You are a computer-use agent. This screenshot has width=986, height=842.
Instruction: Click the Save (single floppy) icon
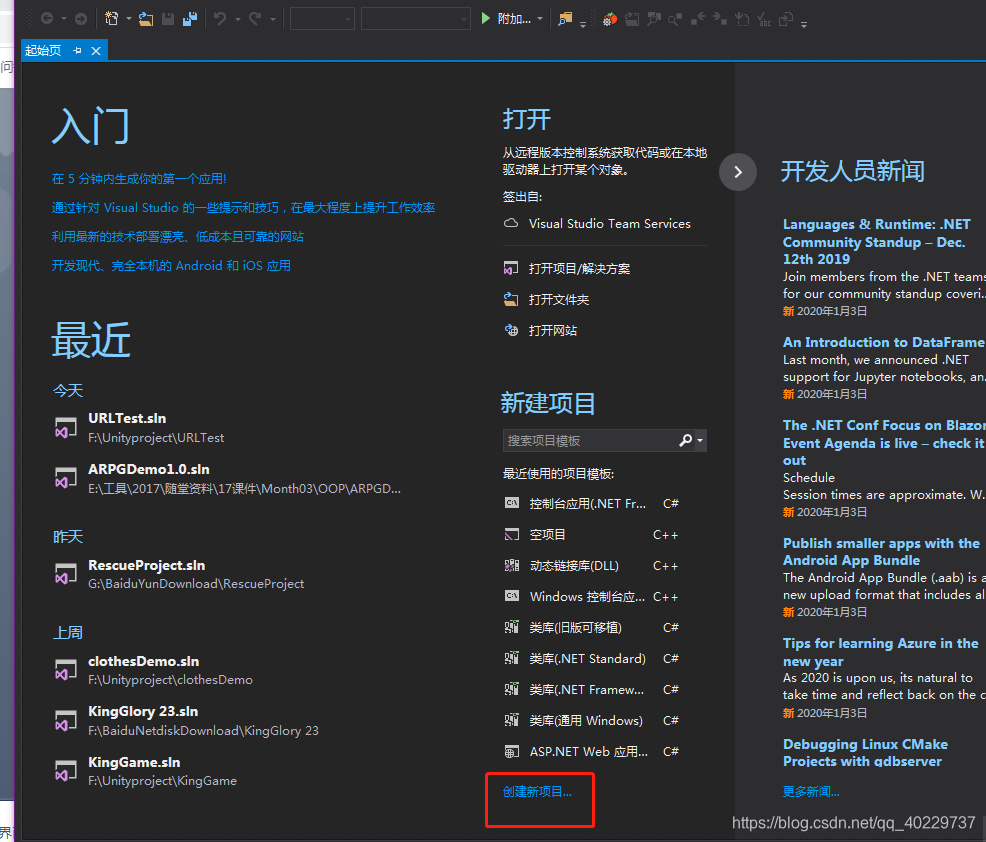point(168,19)
